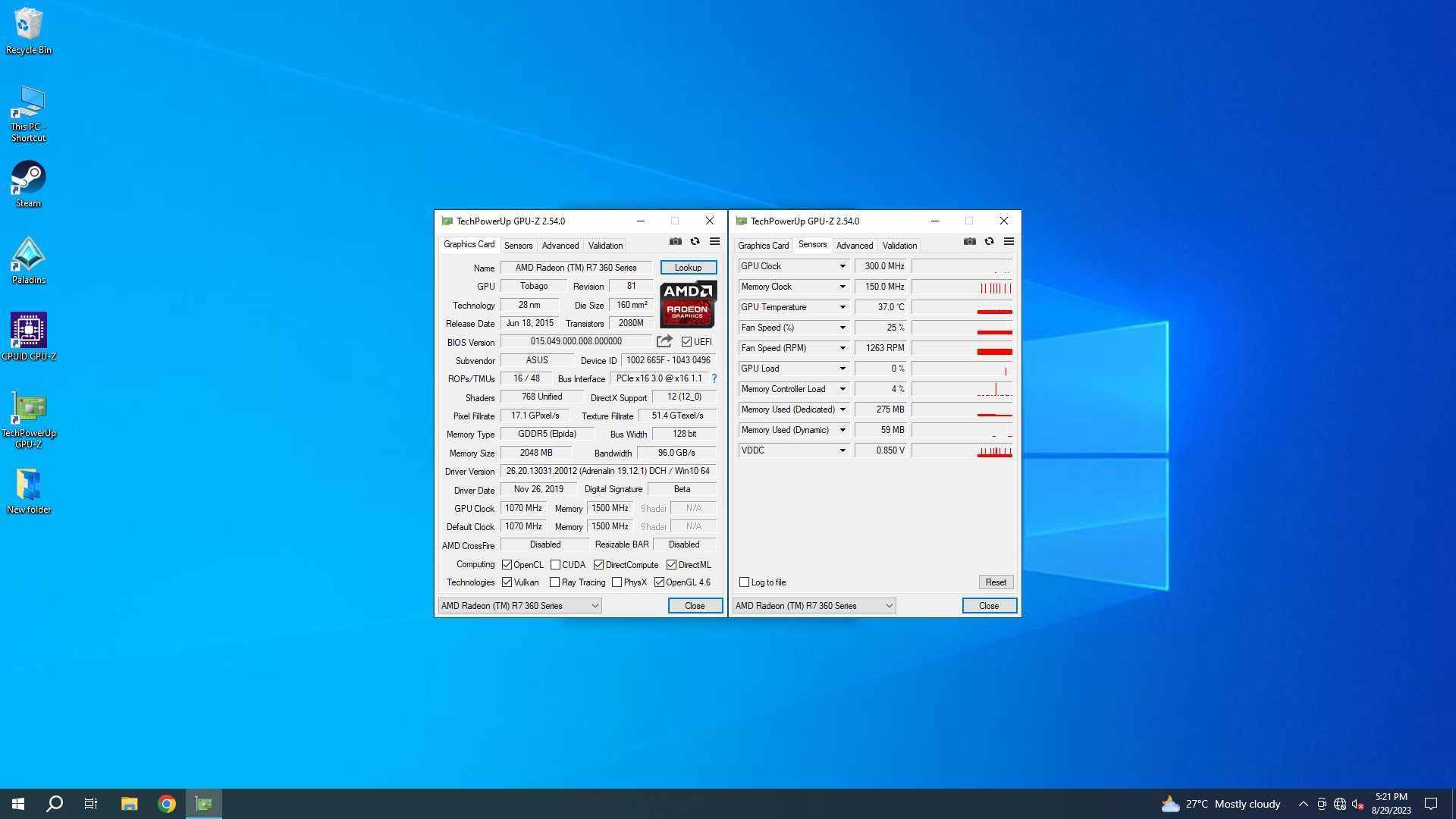Click Reset button in Sensors window
1456x819 pixels.
tap(994, 582)
